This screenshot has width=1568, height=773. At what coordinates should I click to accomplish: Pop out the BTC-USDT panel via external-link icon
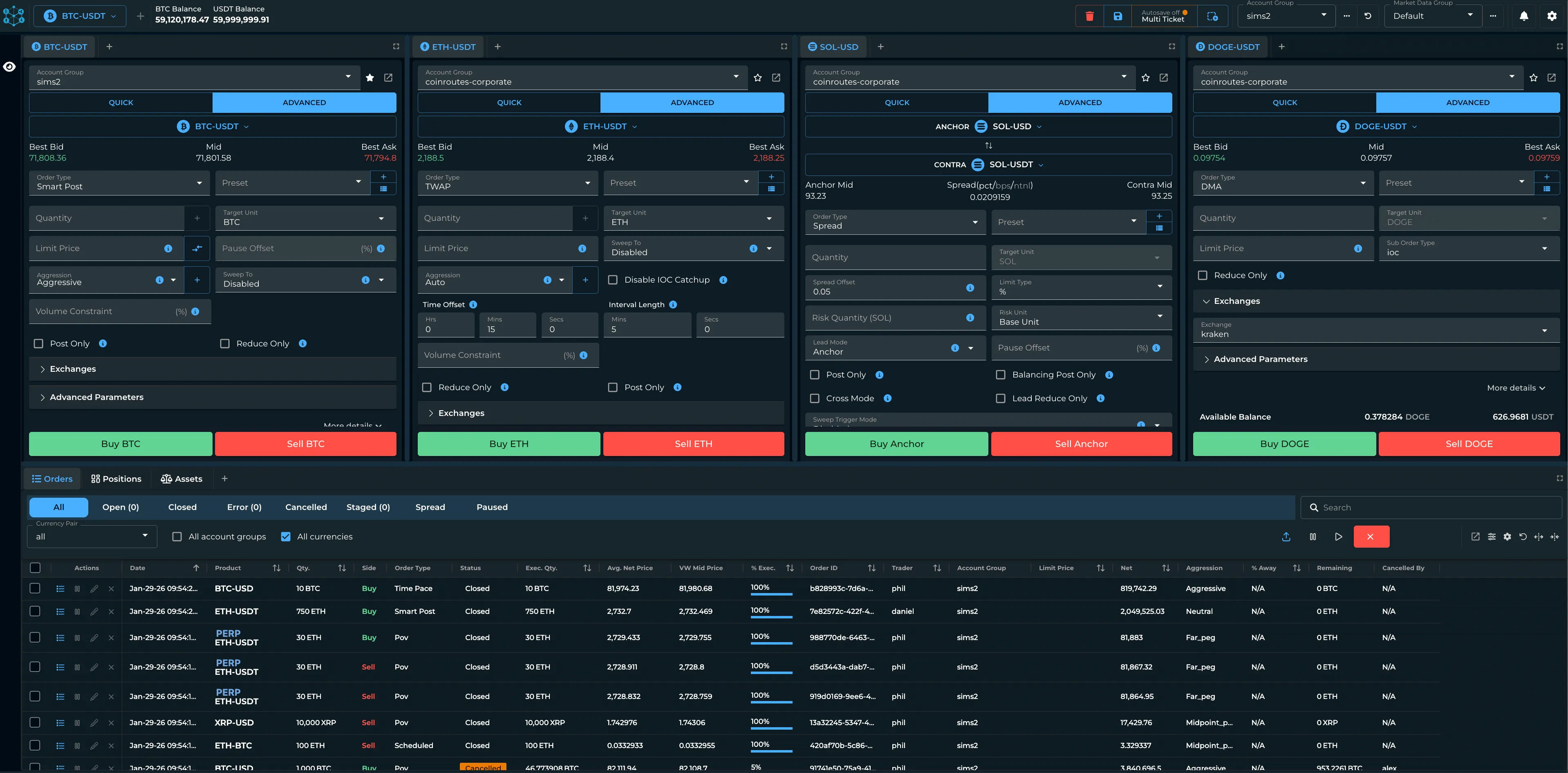388,77
